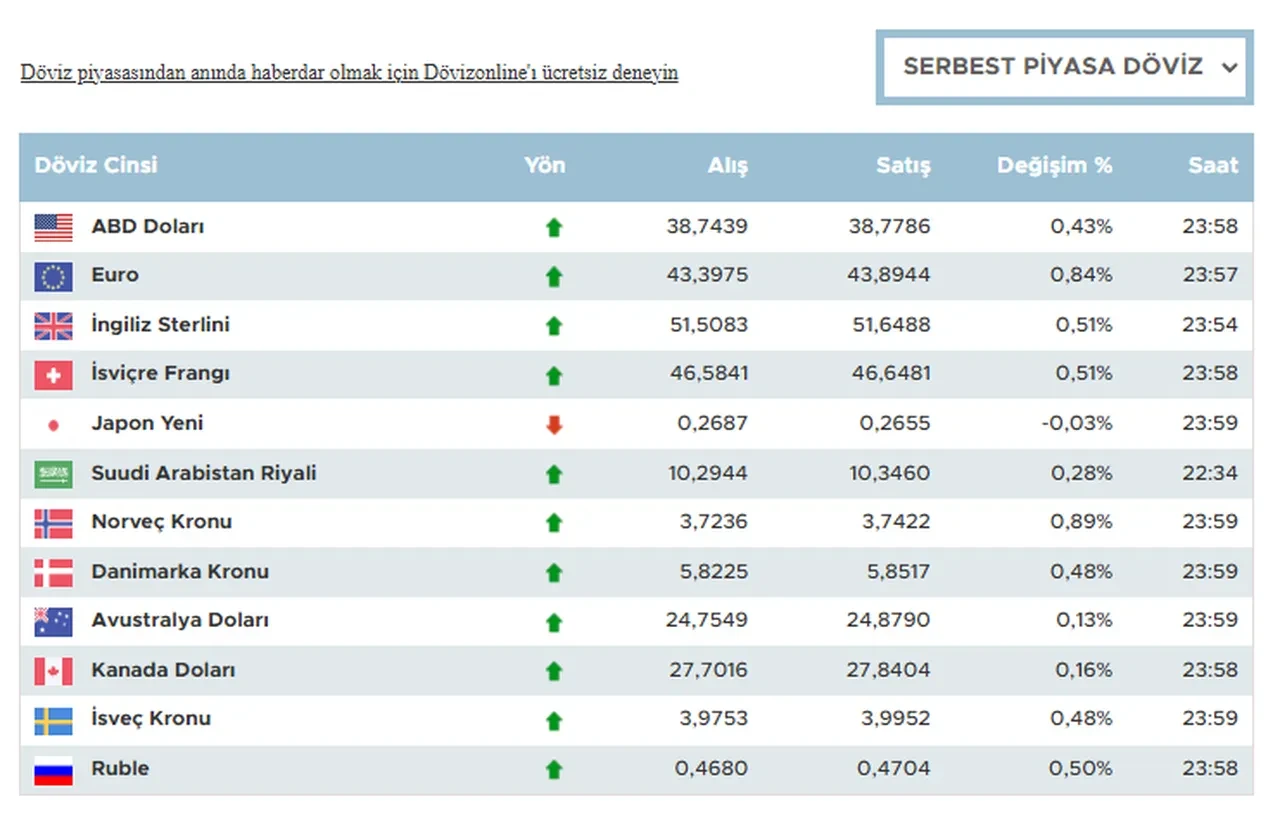Click the Danimarka Kronu currency name
Image resolution: width=1280 pixels, height=832 pixels.
click(x=180, y=572)
